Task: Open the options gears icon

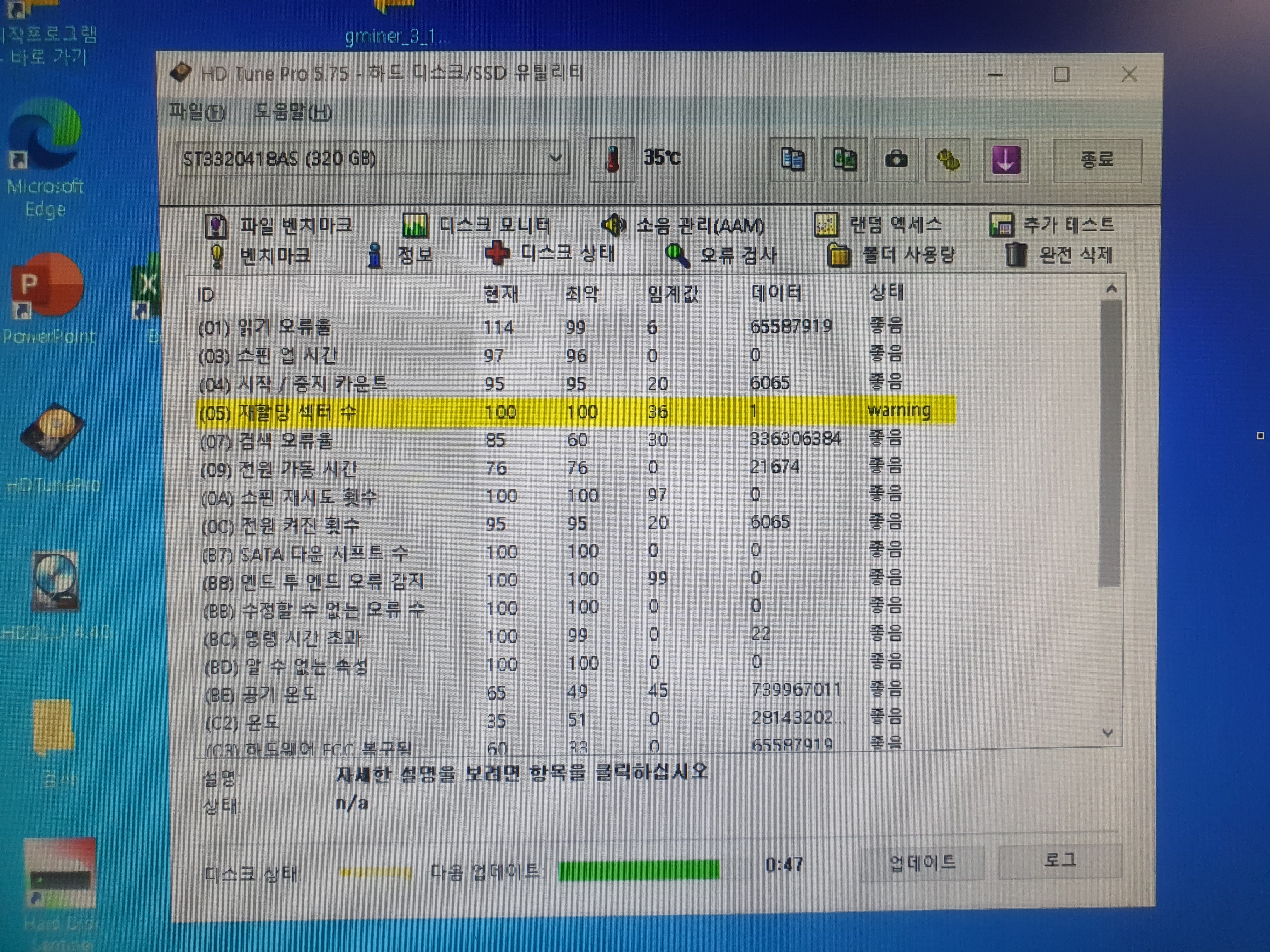Action: [x=948, y=160]
